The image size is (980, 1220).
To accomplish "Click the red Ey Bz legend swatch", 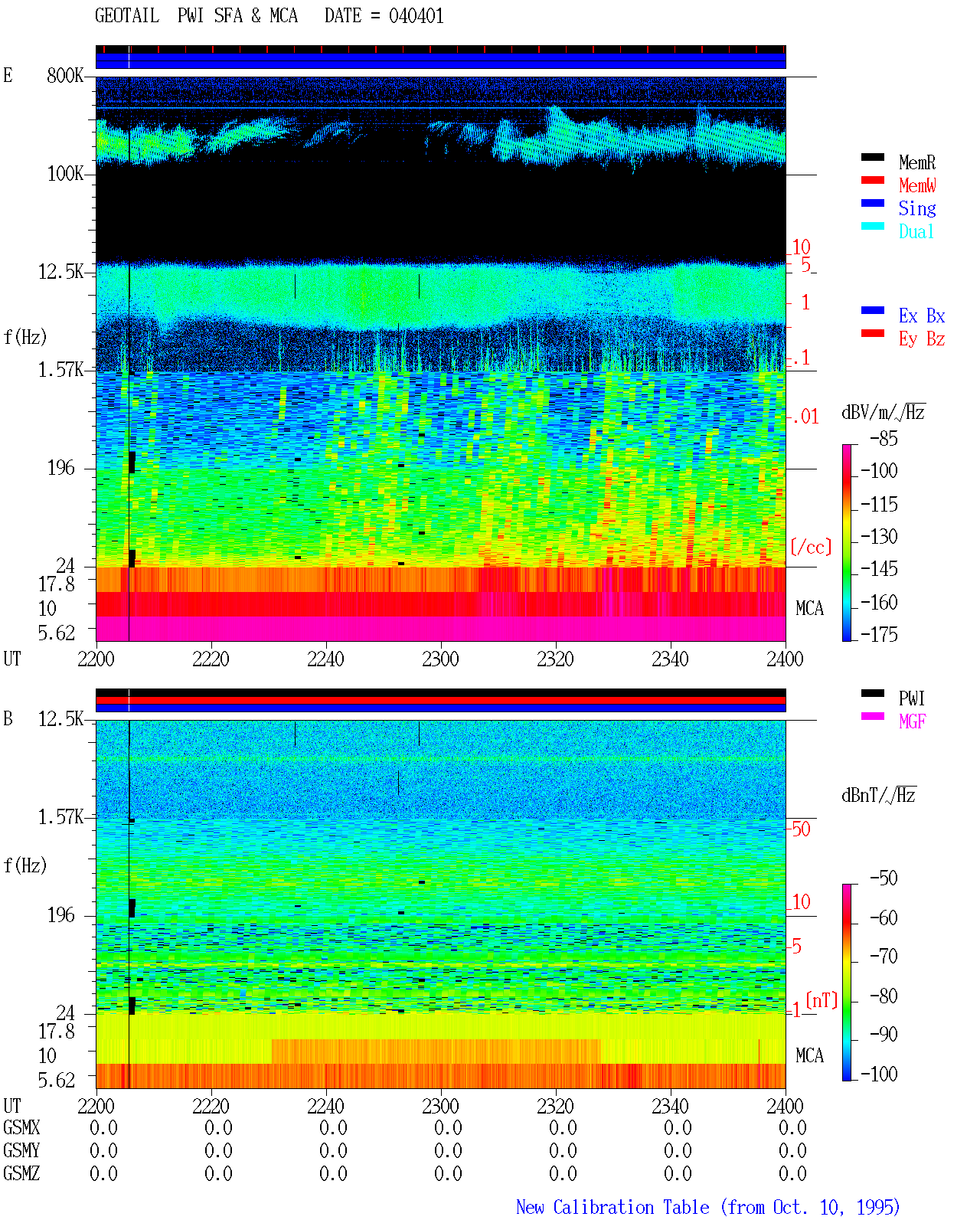I will pyautogui.click(x=873, y=333).
